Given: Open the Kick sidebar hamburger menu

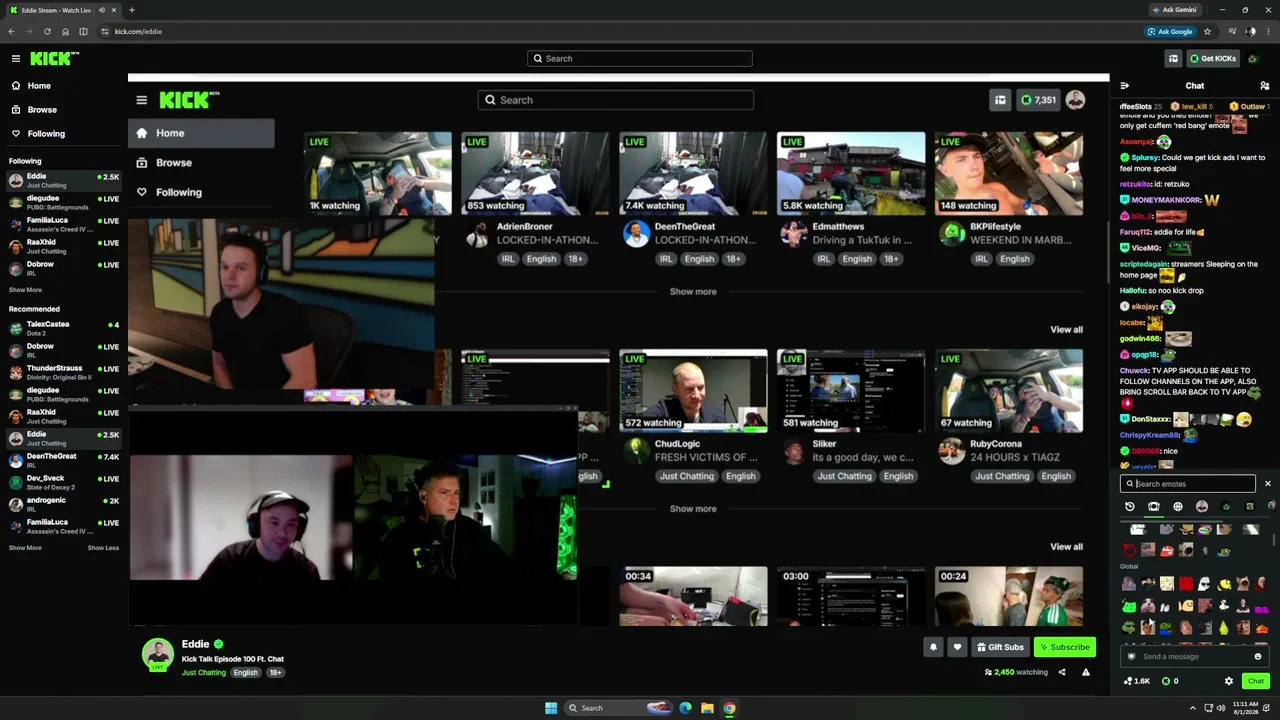Looking at the screenshot, I should pyautogui.click(x=15, y=59).
